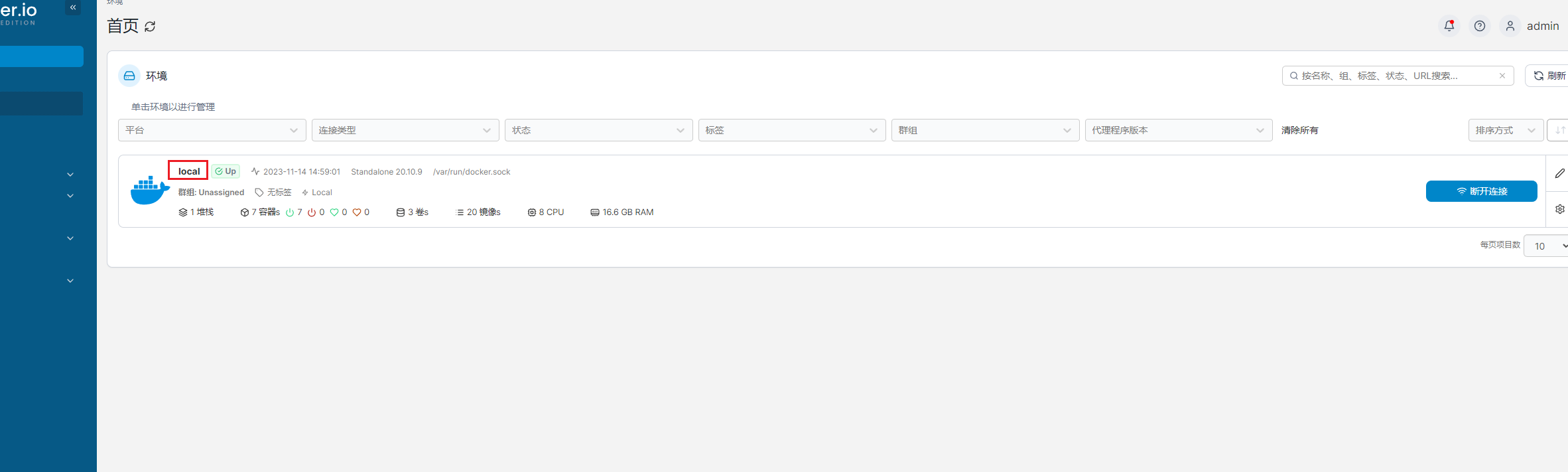Viewport: 1568px width, 472px height.
Task: Change items per page dropdown showing 10
Action: click(x=1547, y=246)
